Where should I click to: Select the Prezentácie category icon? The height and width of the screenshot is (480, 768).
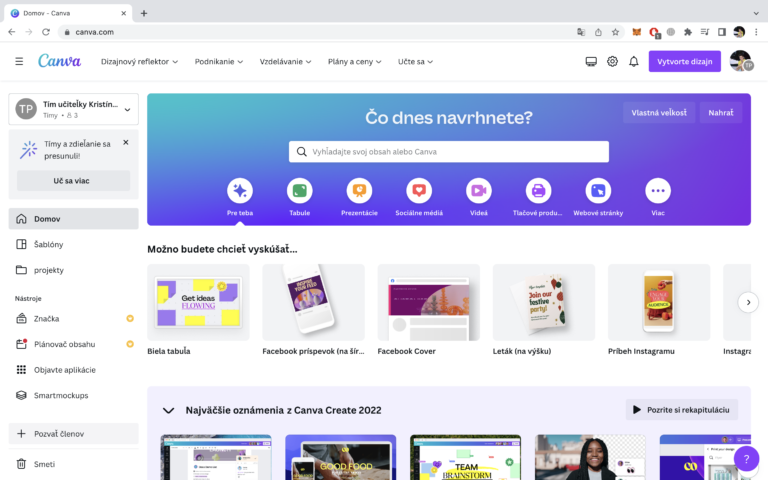tap(360, 191)
